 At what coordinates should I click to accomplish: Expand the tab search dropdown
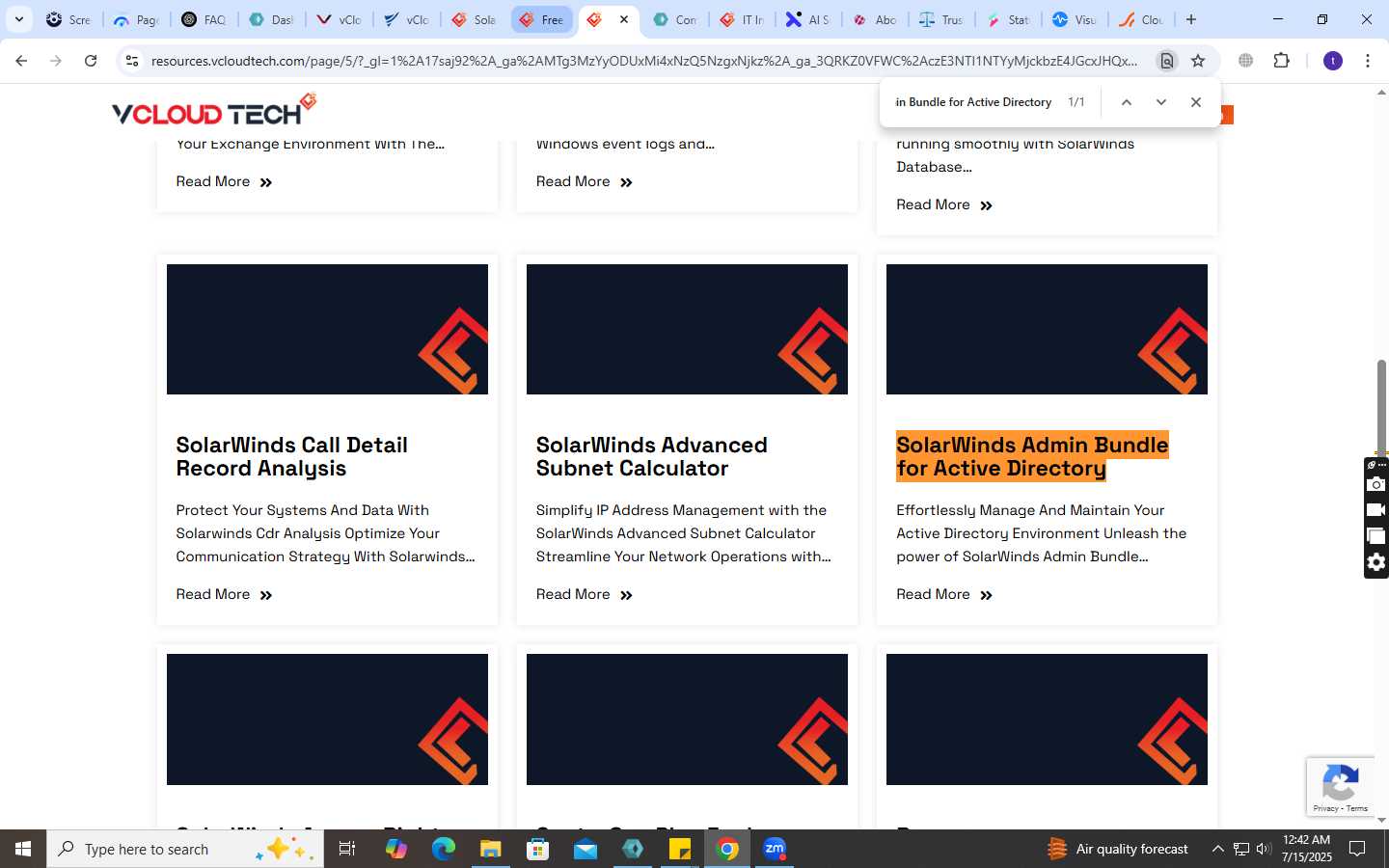18,19
